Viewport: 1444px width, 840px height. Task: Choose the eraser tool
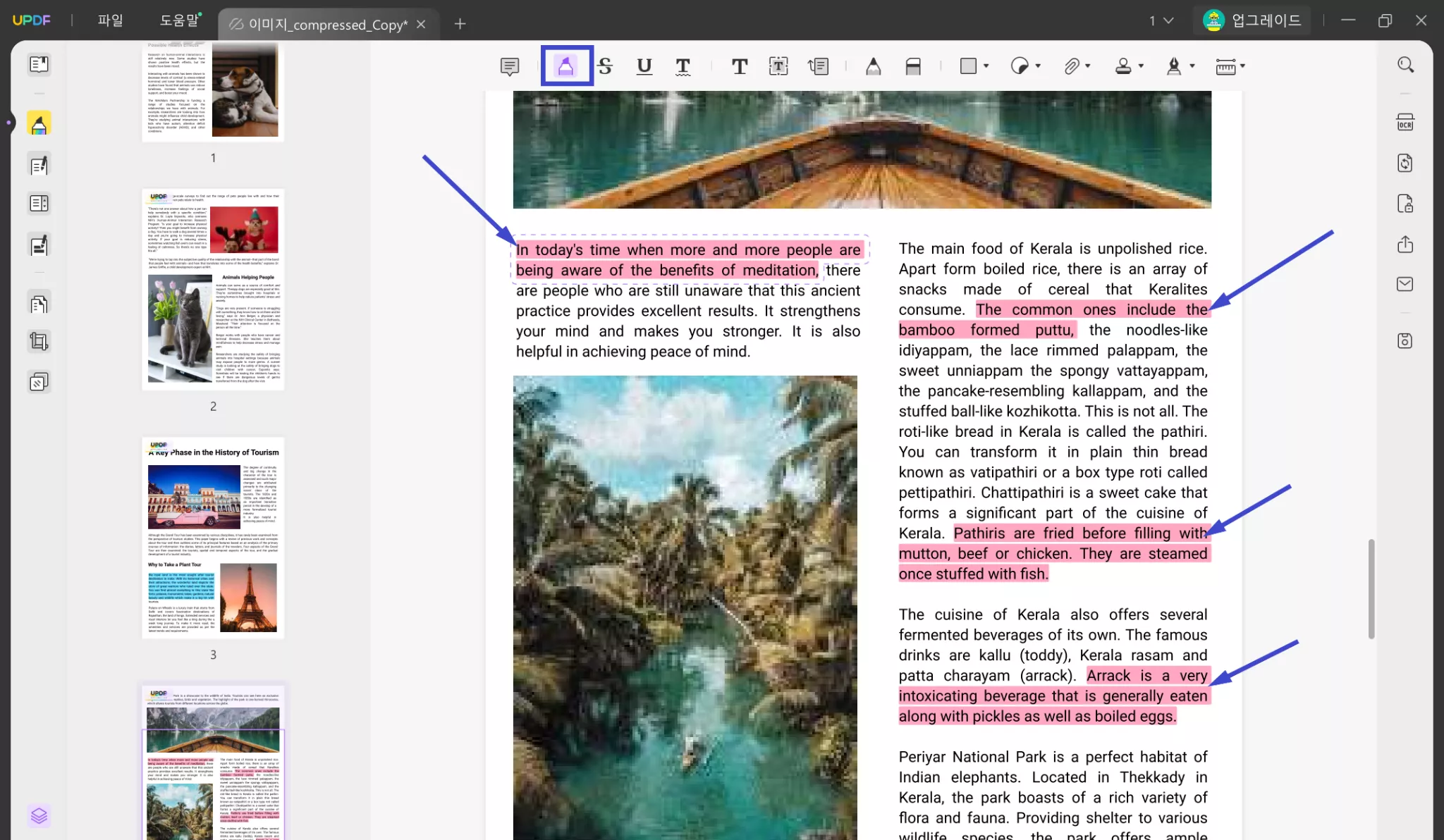click(913, 66)
